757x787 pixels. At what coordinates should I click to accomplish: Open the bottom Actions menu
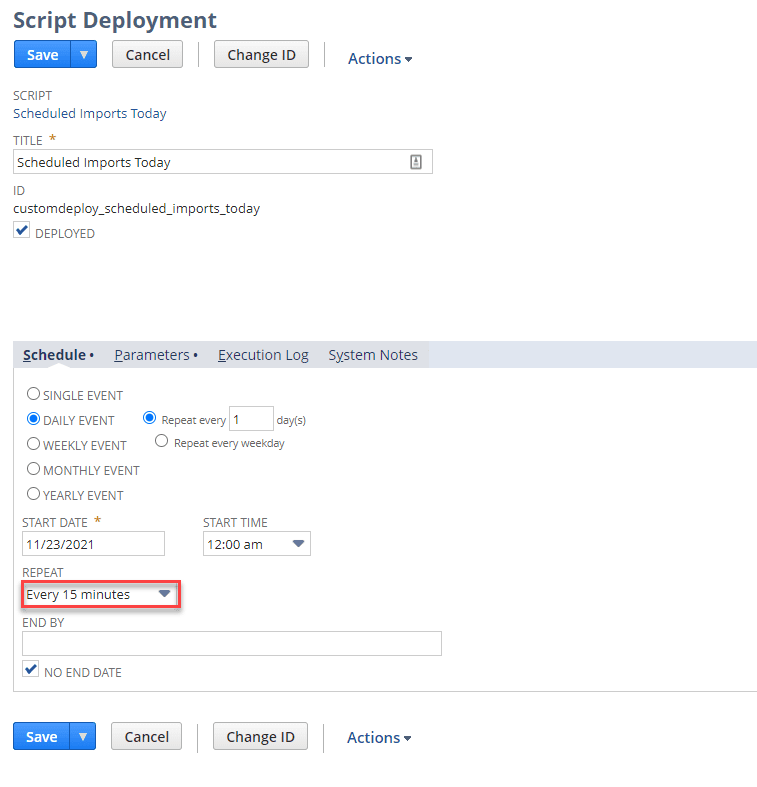pyautogui.click(x=379, y=738)
